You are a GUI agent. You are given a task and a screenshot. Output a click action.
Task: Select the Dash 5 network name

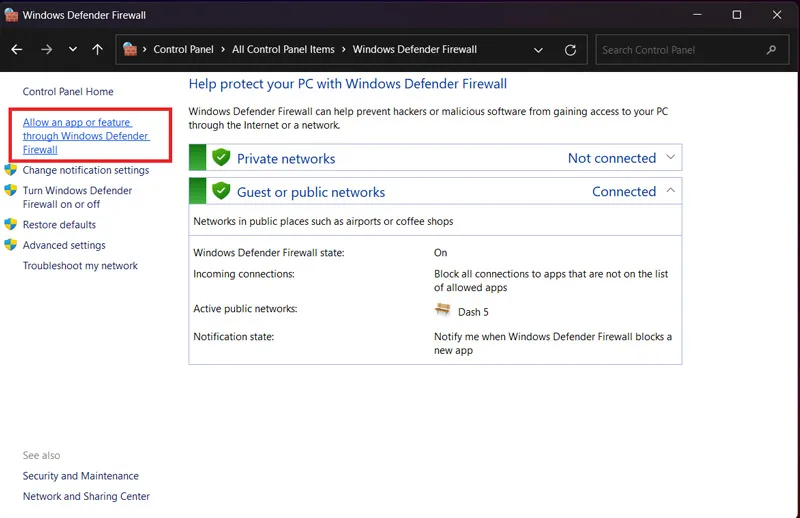pyautogui.click(x=473, y=312)
